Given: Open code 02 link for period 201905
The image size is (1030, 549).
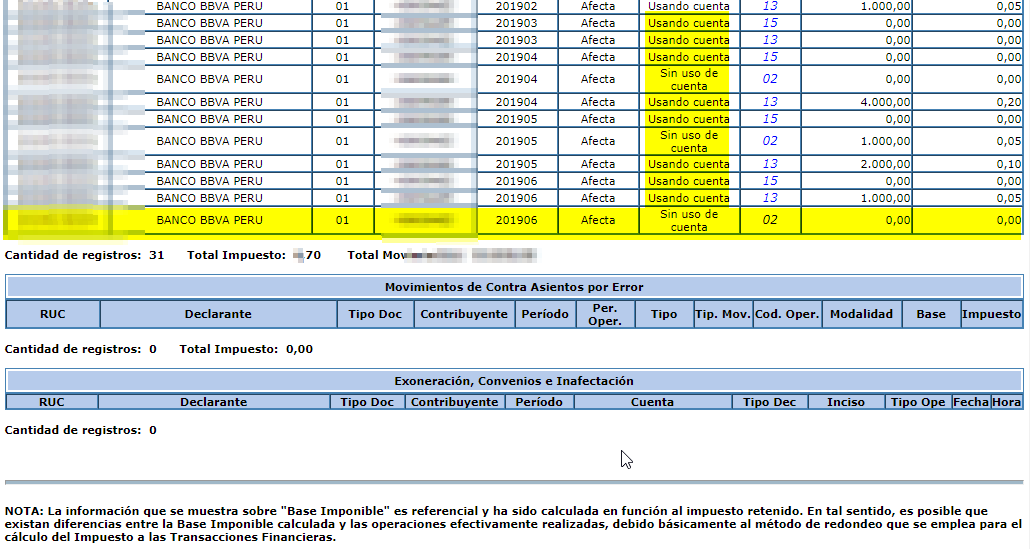Looking at the screenshot, I should coord(769,141).
